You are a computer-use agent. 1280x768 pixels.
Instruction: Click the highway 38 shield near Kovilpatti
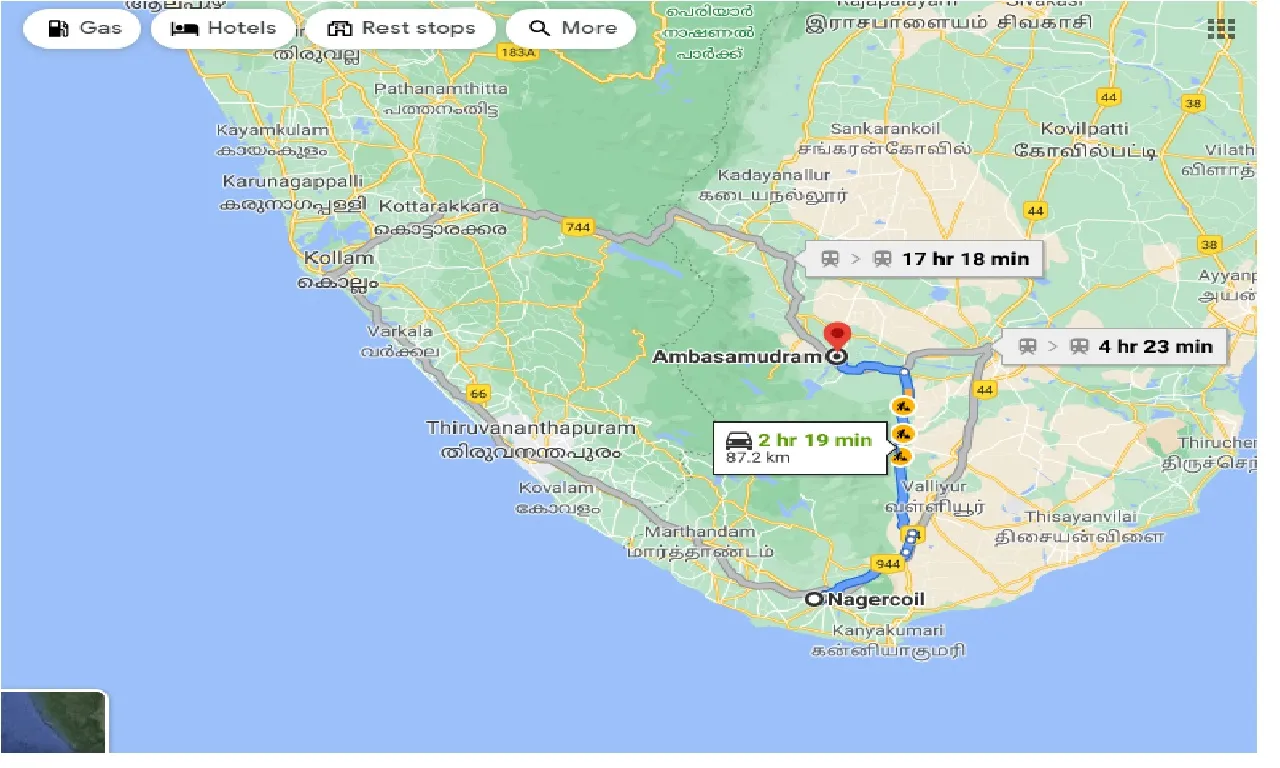[x=1192, y=102]
